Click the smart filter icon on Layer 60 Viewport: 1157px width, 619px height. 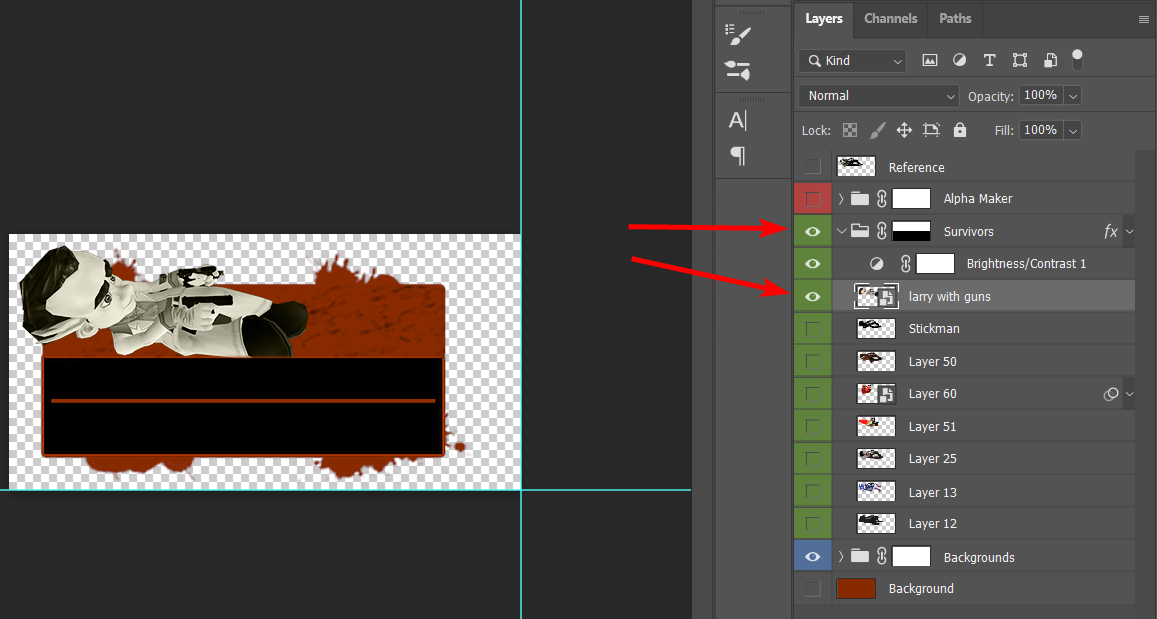click(1111, 394)
